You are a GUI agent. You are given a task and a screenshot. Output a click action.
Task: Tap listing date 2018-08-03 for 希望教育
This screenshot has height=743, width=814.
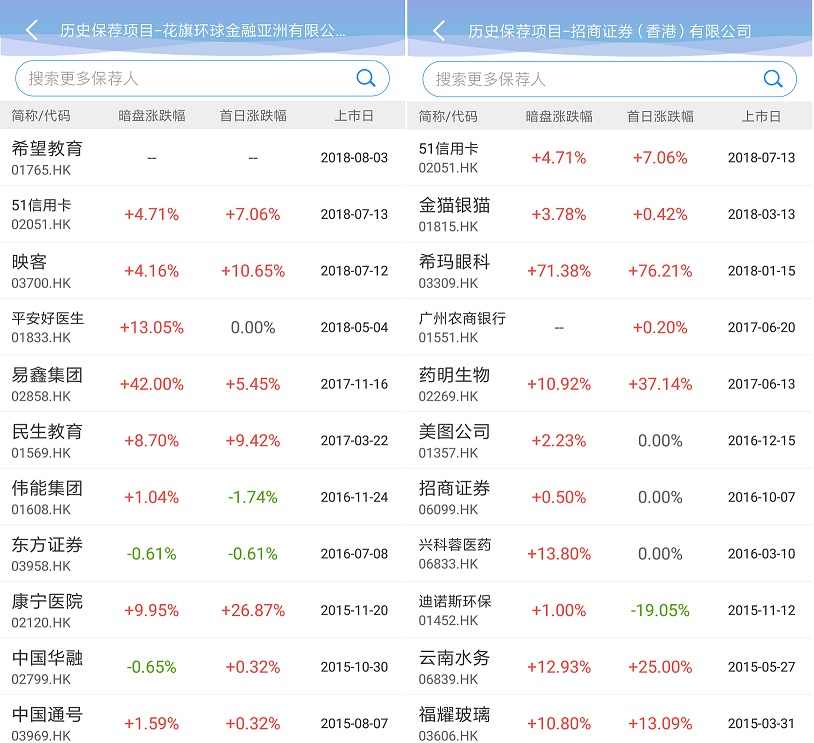(x=354, y=157)
